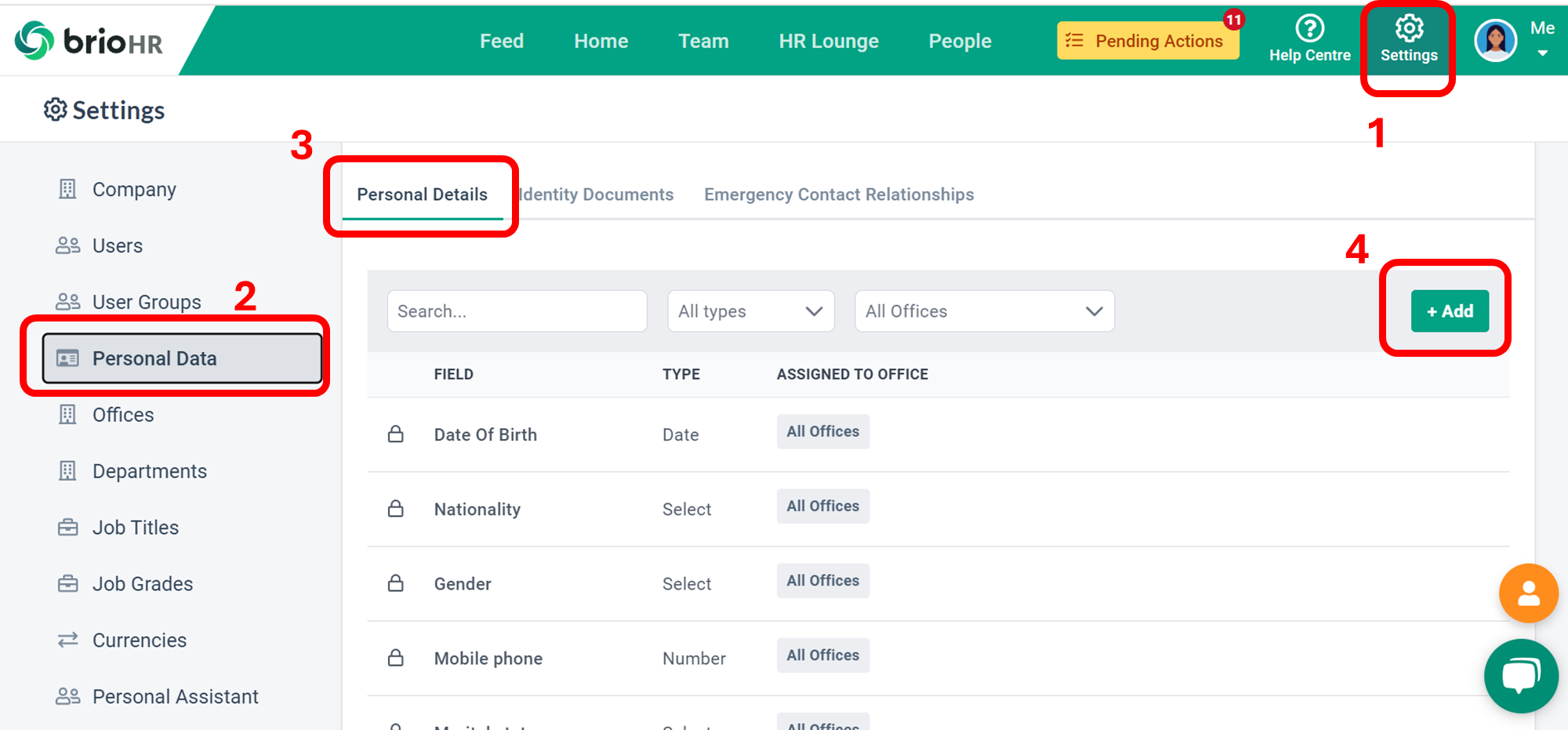1568x730 pixels.
Task: Click the lock icon for Nationality
Action: click(396, 508)
